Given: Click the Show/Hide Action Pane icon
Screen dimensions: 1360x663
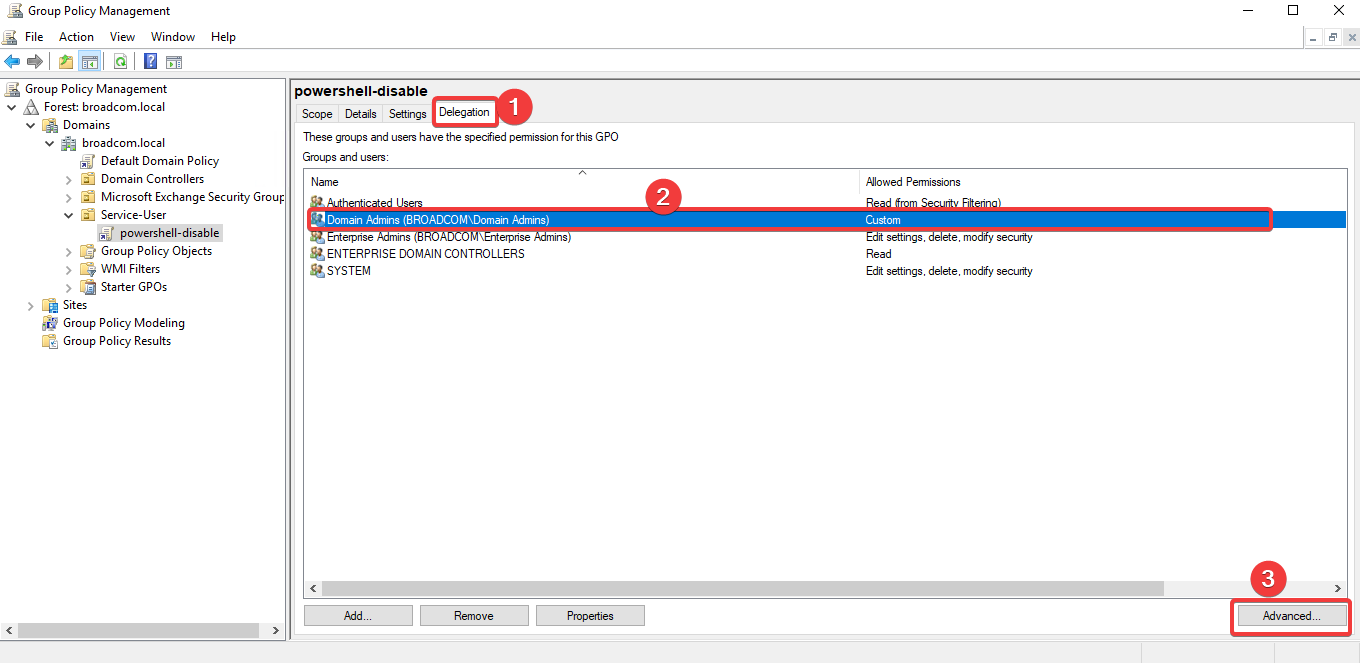Looking at the screenshot, I should coord(174,62).
